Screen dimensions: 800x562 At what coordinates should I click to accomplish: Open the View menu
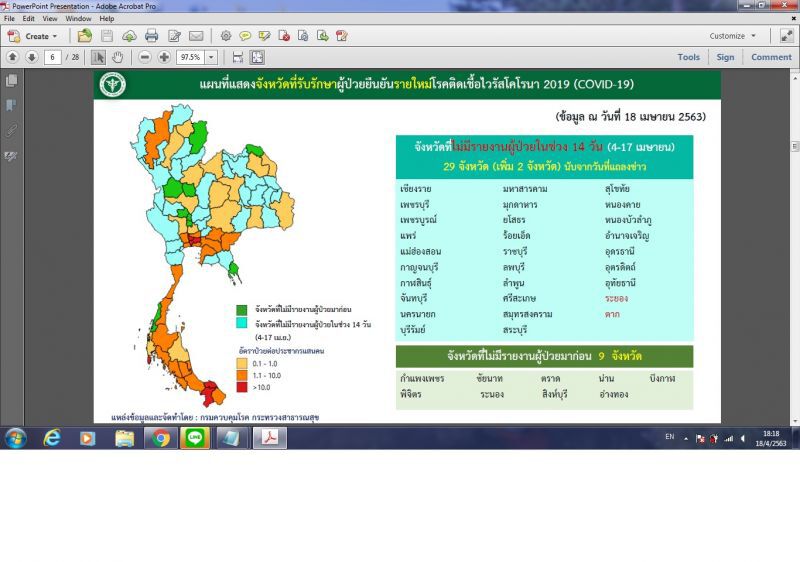click(x=49, y=18)
